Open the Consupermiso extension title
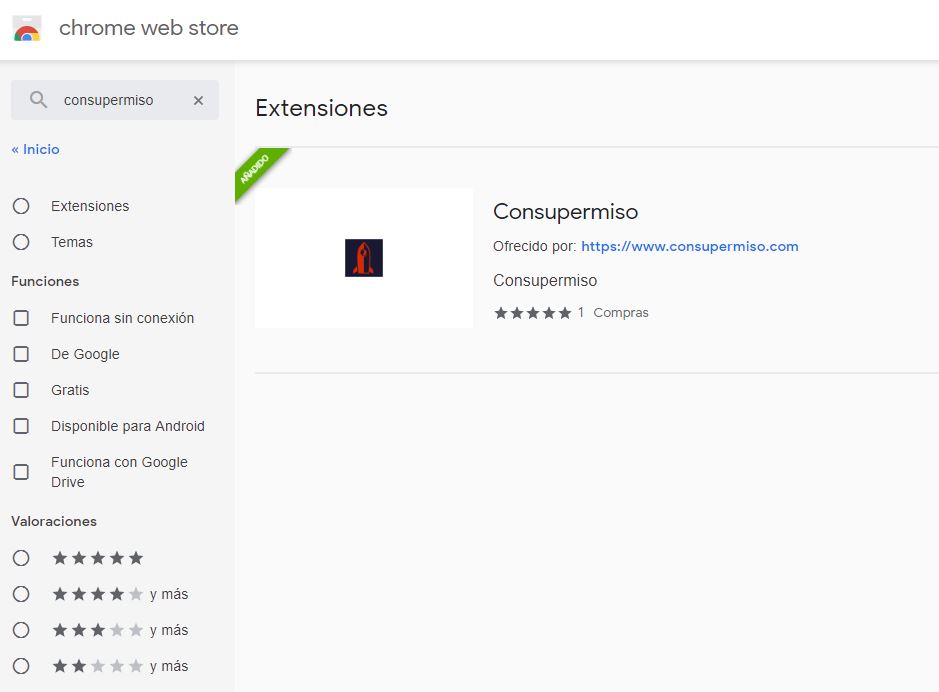The image size is (939, 692). [x=565, y=211]
